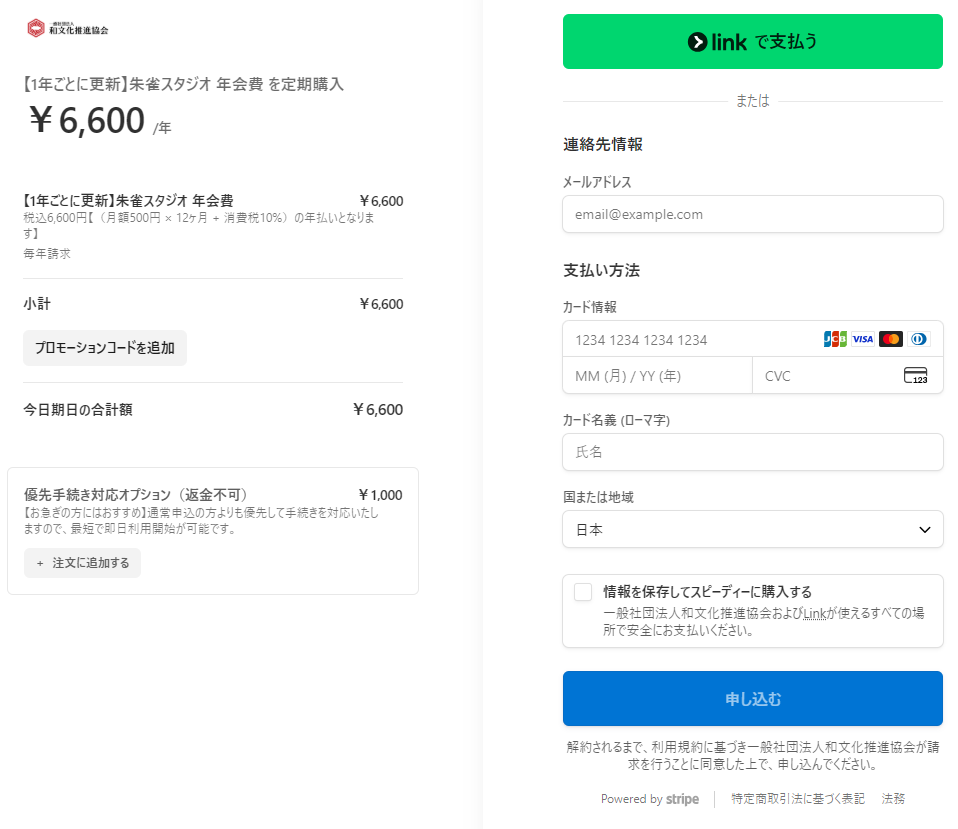Viewport: 958px width, 829px height.
Task: Click the Mastercard brand icon
Action: pos(890,339)
